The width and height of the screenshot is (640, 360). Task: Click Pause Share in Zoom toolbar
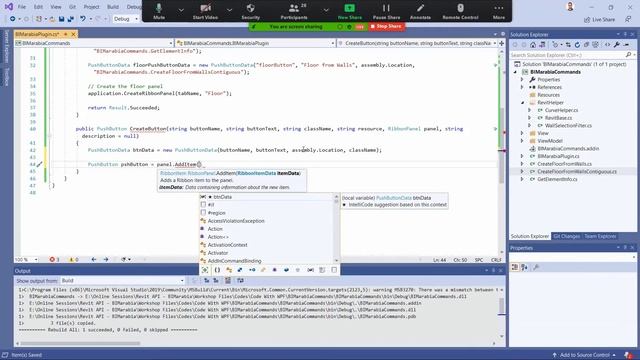tap(386, 11)
